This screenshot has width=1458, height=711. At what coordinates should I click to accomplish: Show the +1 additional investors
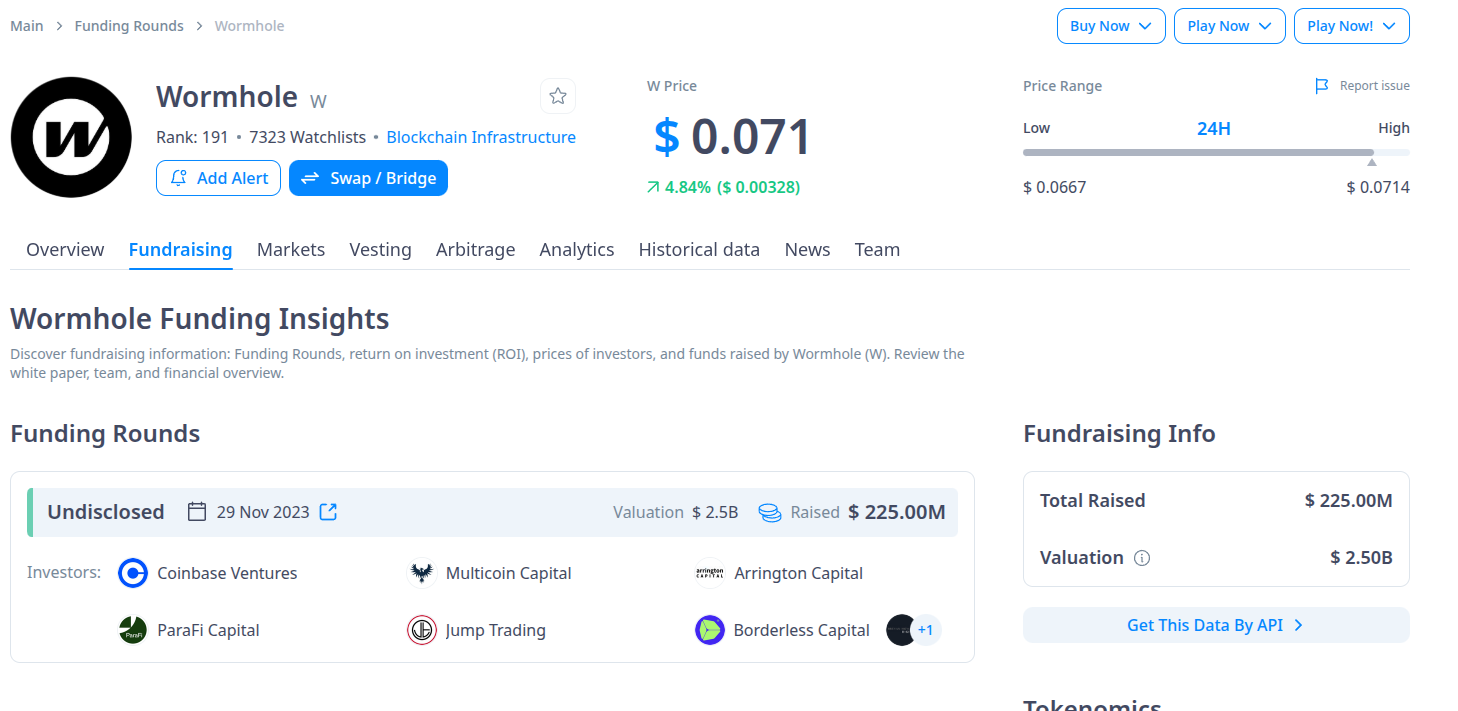(926, 630)
